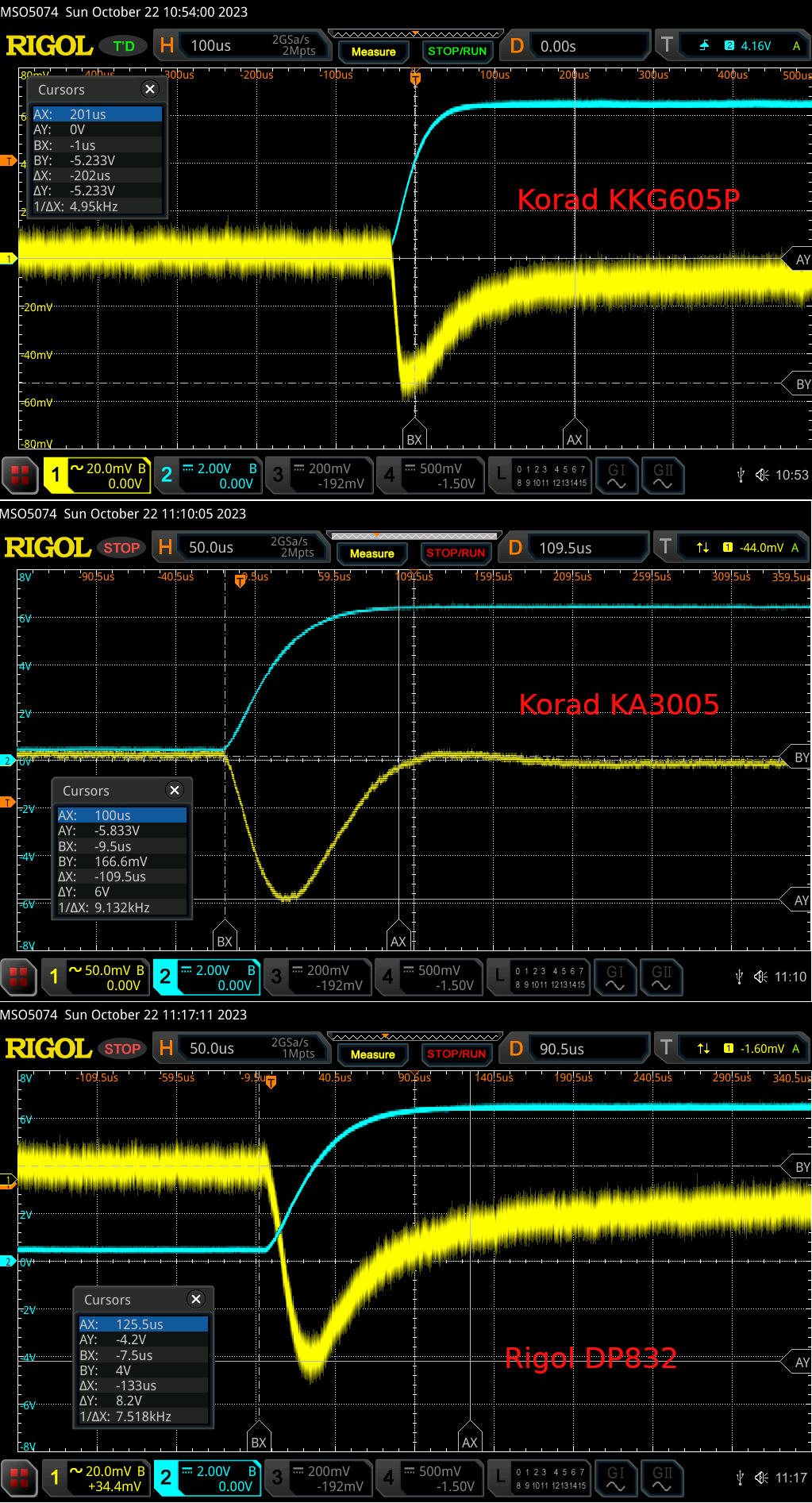812x1503 pixels.
Task: Click RIGOL logo in KA3005 capture
Action: 48,548
